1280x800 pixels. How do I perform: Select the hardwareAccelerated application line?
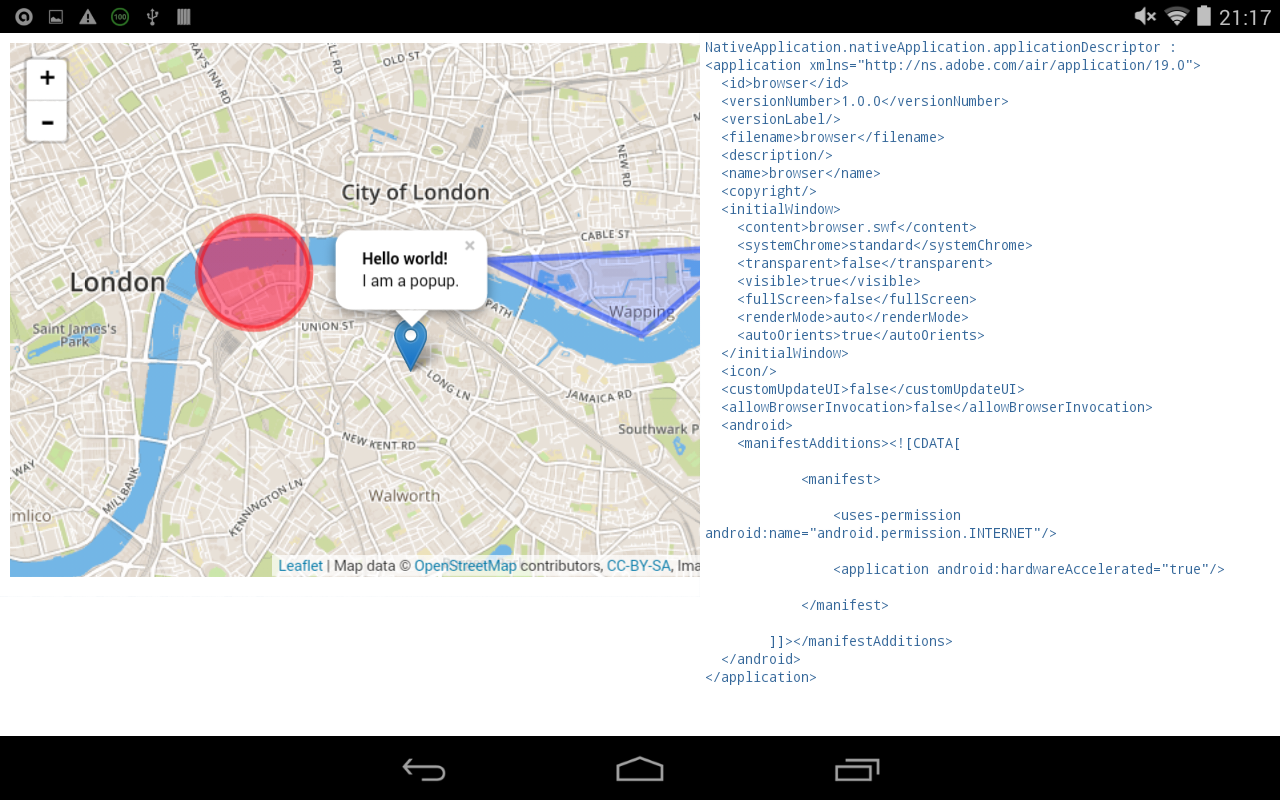(x=1029, y=569)
